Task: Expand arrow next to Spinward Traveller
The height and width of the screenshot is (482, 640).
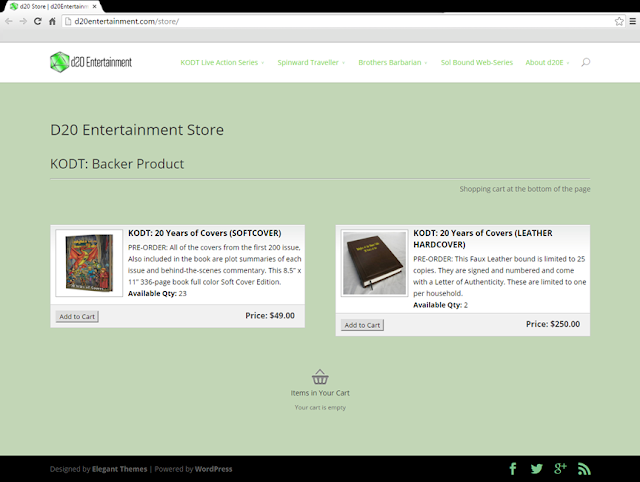Action: (x=343, y=63)
